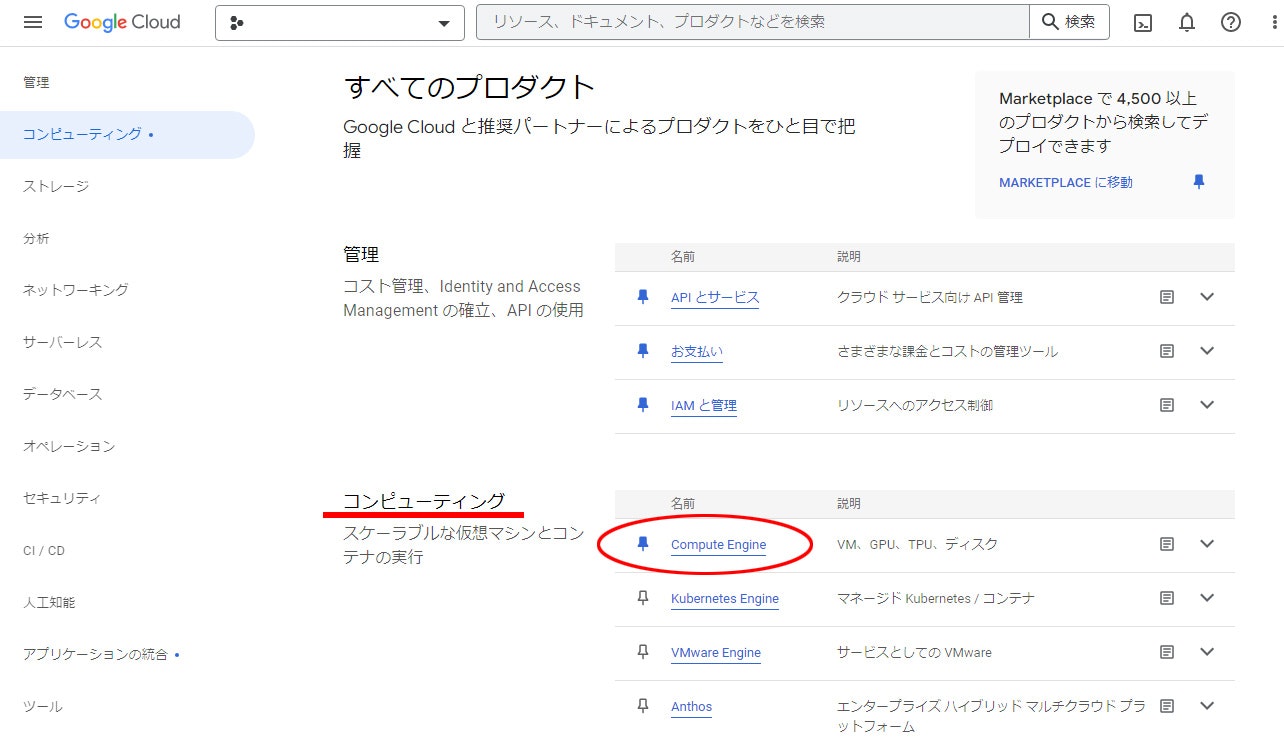Select ネットワーキング in the left sidebar
Viewport: 1284px width, 751px height.
pyautogui.click(x=76, y=290)
